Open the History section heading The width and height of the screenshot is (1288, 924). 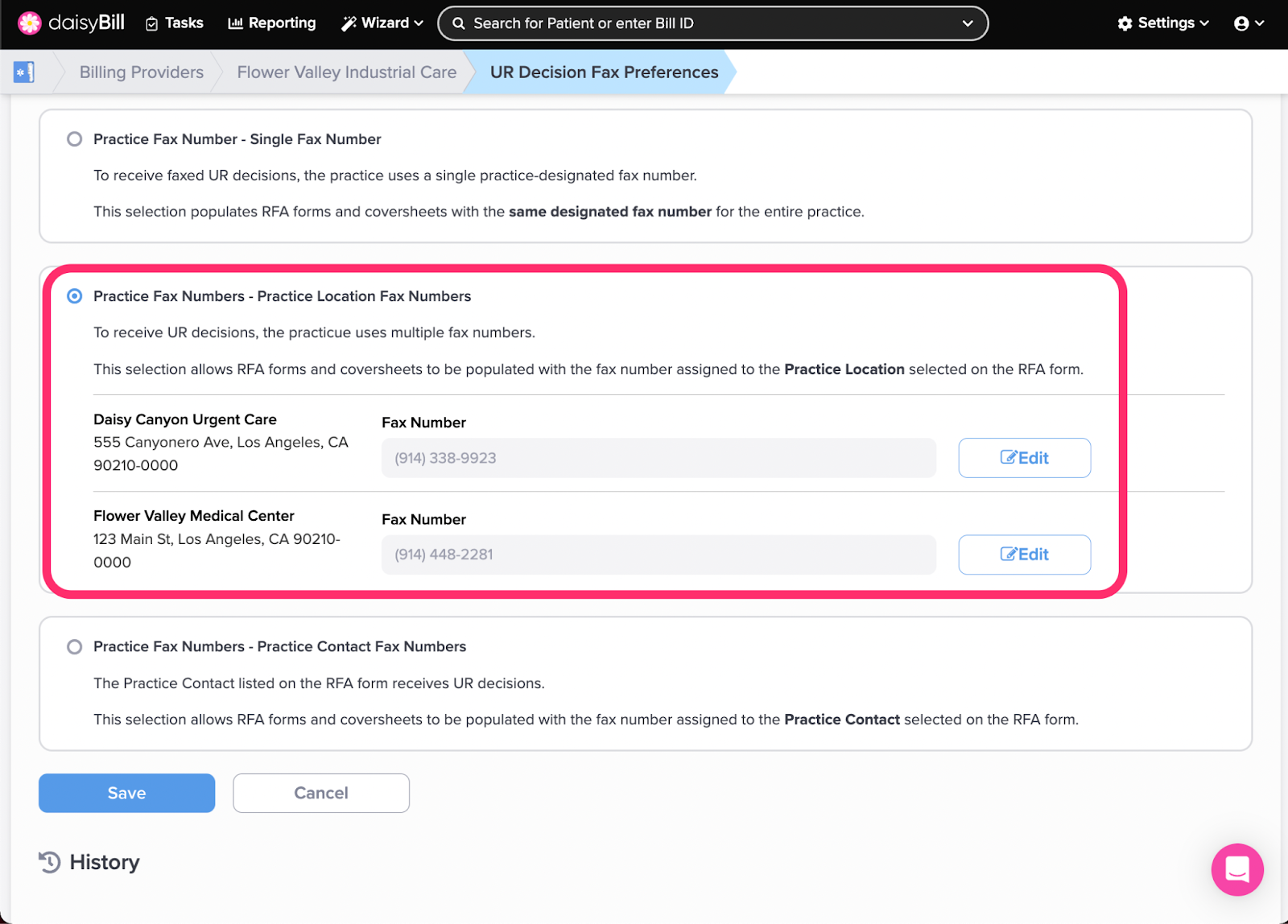(105, 862)
